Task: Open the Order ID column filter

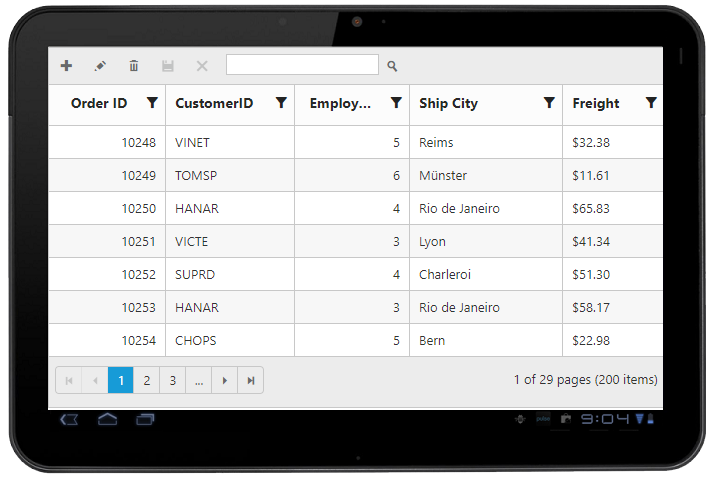Action: 152,103
